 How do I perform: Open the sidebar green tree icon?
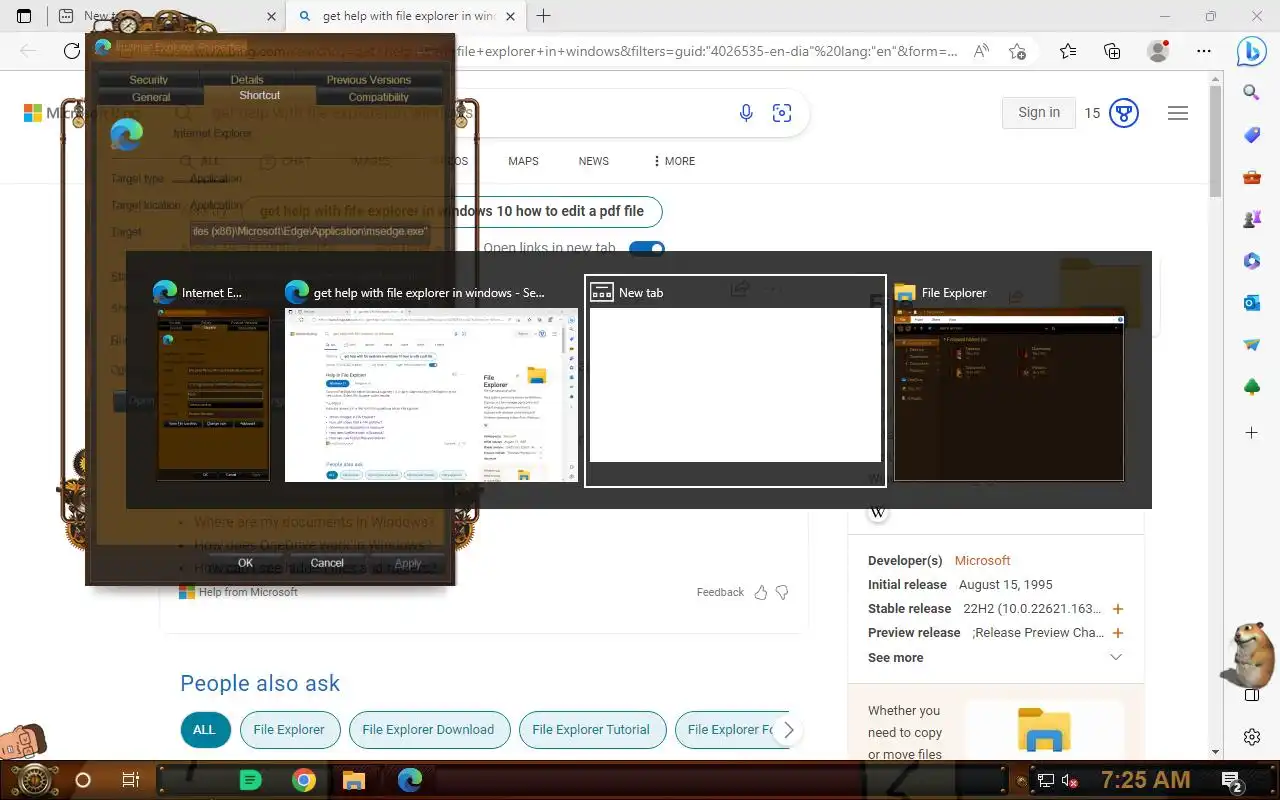point(1252,387)
